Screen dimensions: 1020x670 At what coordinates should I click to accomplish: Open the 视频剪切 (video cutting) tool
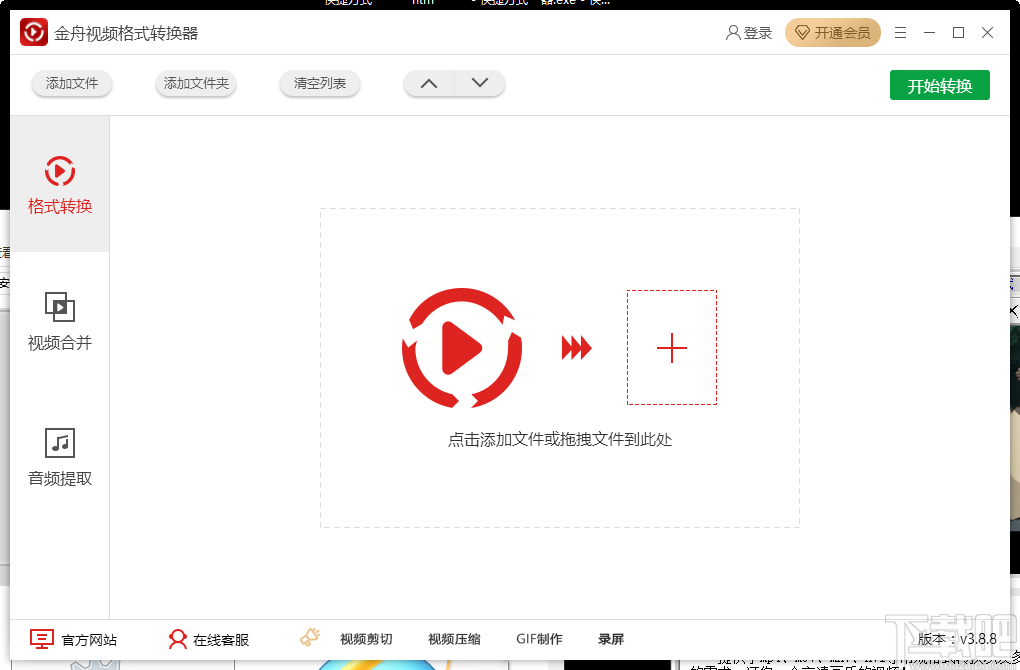(x=368, y=638)
